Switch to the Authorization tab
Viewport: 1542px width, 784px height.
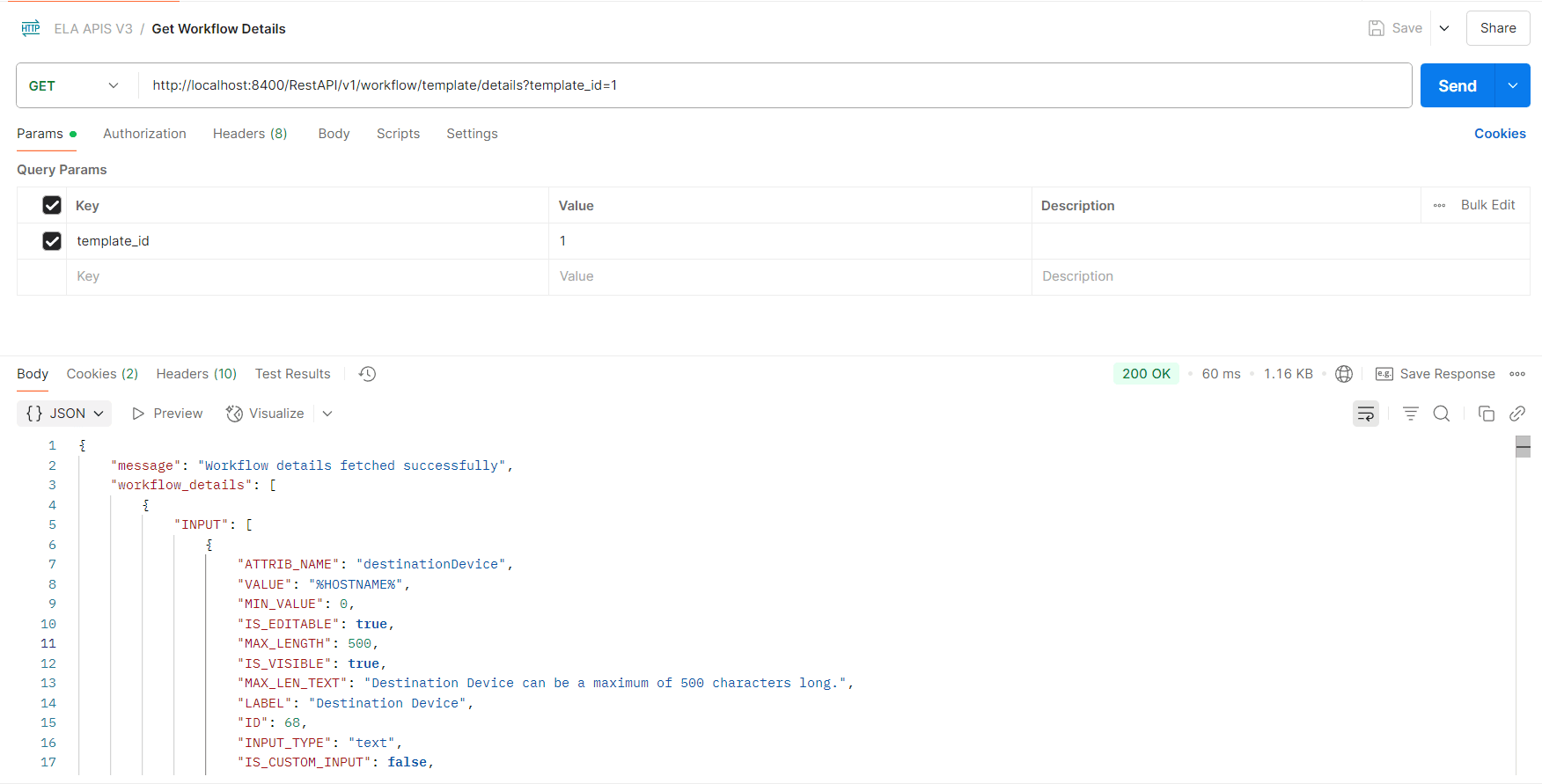point(144,134)
